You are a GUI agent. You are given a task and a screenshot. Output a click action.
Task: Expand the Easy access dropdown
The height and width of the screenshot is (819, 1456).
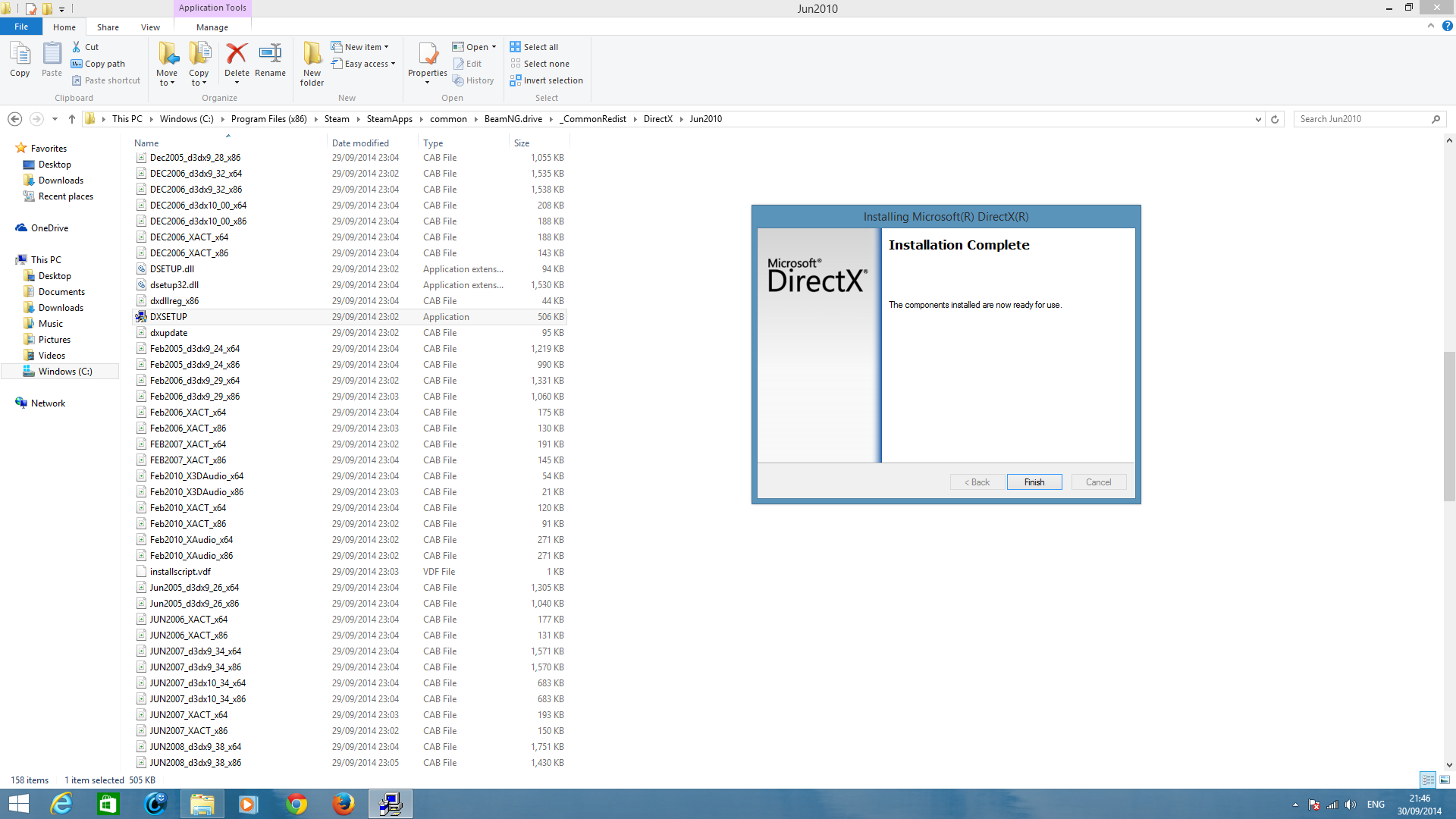(x=363, y=64)
